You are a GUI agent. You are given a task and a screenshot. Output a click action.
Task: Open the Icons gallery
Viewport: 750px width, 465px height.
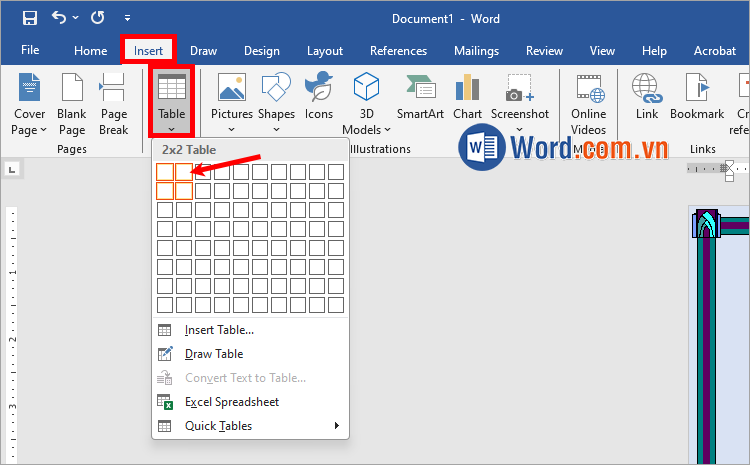click(x=319, y=96)
